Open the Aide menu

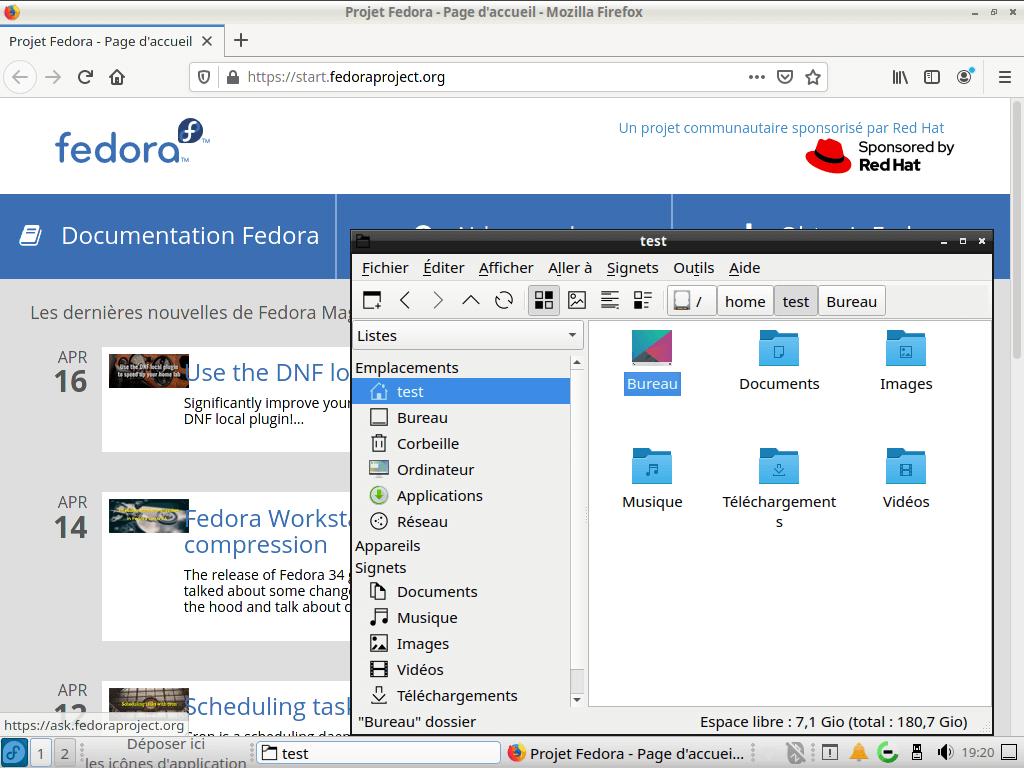tap(744, 268)
